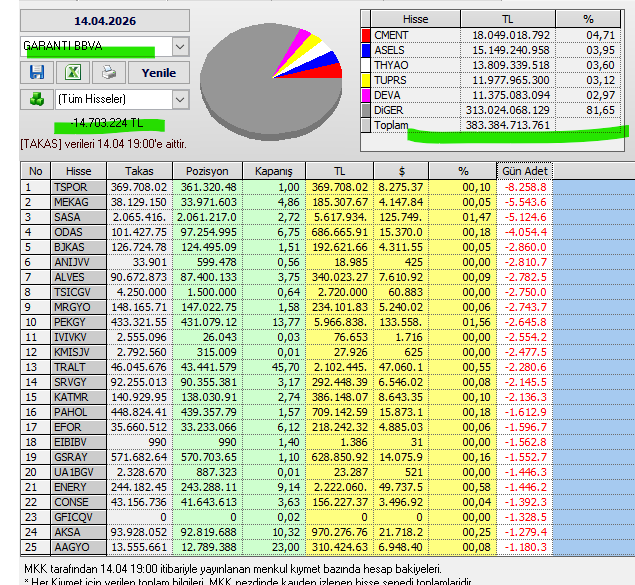Viewport: 635px width, 585px height.
Task: Select the AKSA stock cell
Action: pos(79,532)
